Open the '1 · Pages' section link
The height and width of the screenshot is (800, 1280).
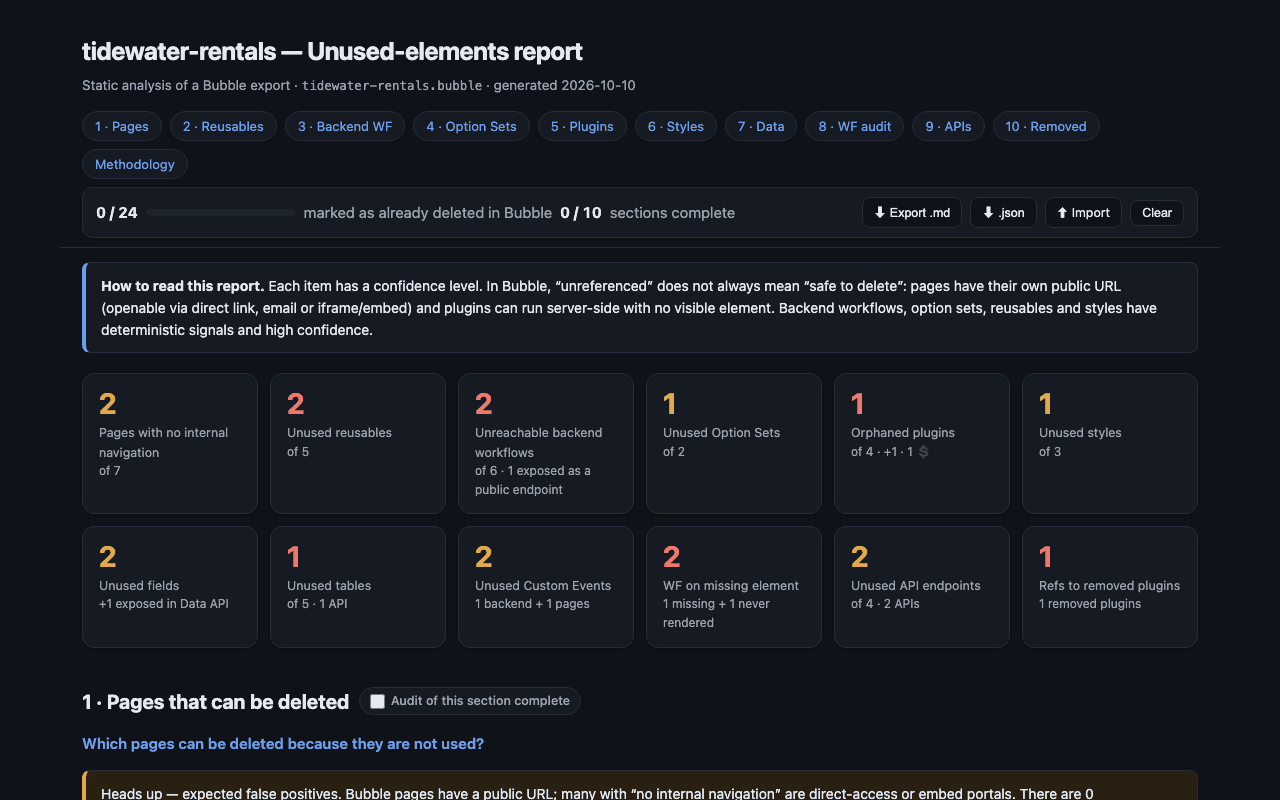(x=122, y=126)
